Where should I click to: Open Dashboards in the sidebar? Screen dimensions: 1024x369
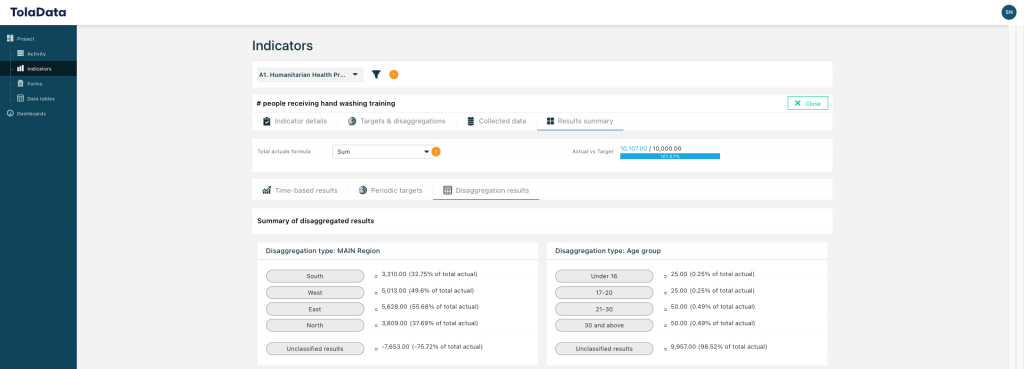[31, 114]
